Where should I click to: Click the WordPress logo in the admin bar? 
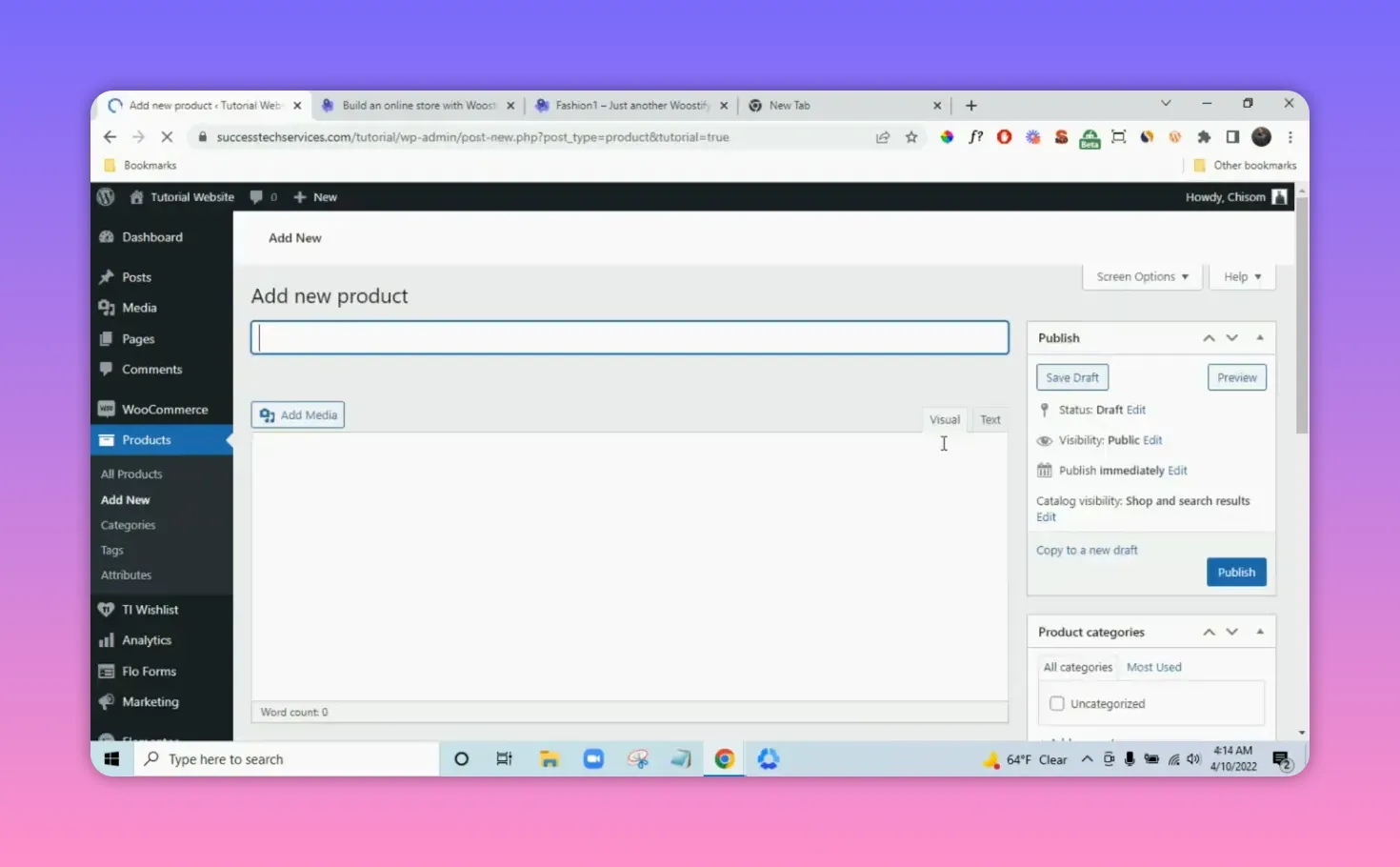click(106, 196)
